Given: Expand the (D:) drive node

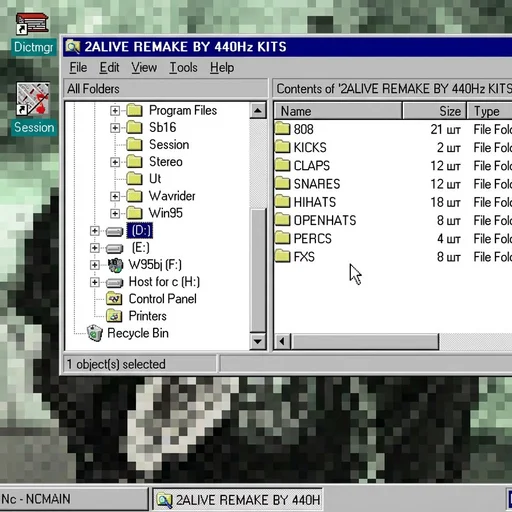Looking at the screenshot, I should [95, 231].
